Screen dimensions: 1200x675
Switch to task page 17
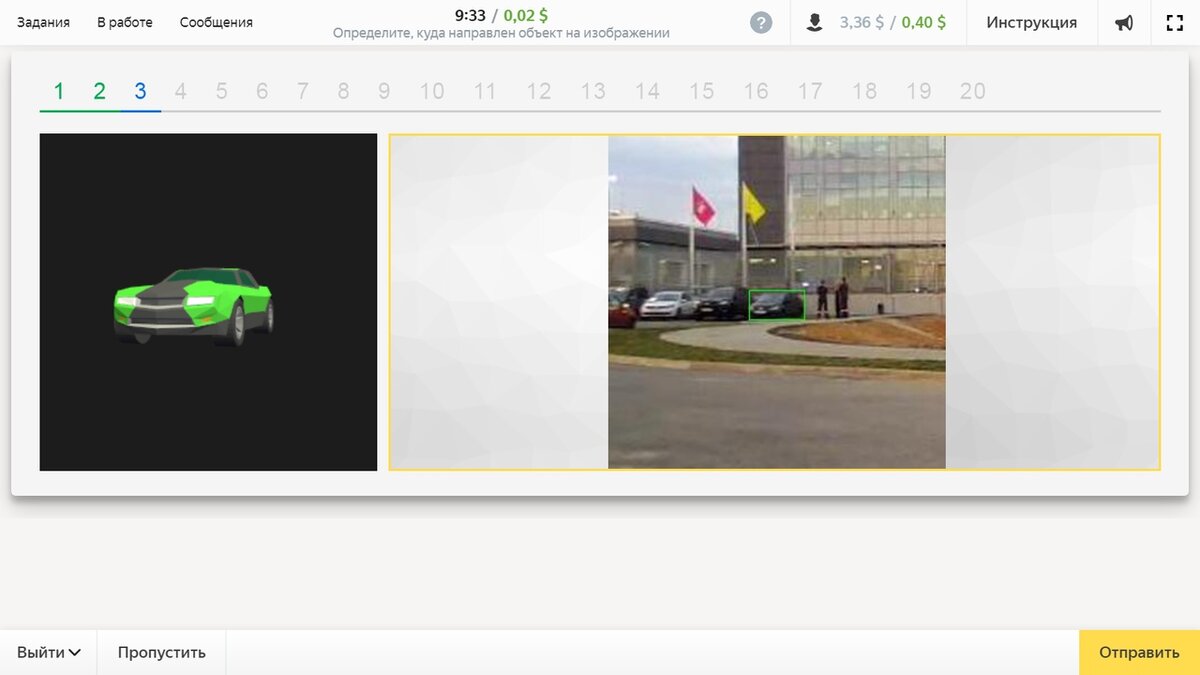tap(810, 91)
